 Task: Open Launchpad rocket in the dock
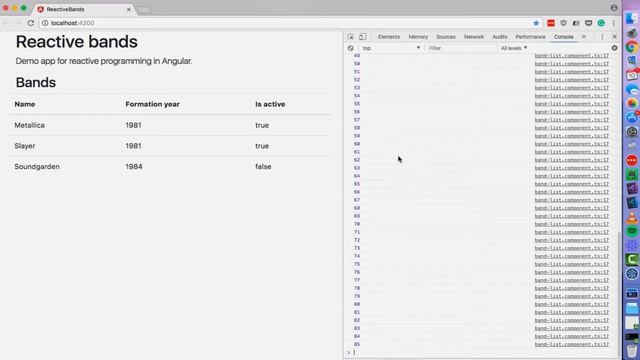[632, 33]
